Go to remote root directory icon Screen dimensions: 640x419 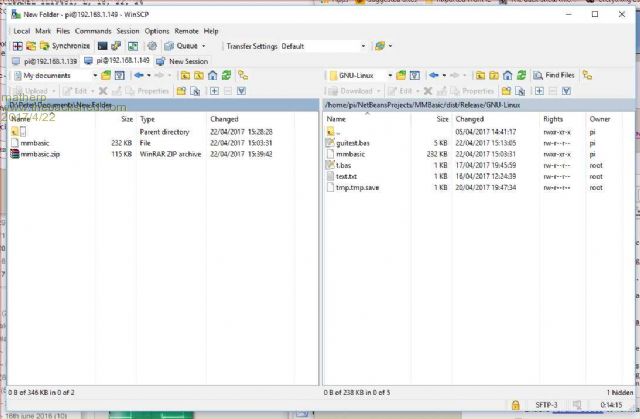[x=494, y=75]
